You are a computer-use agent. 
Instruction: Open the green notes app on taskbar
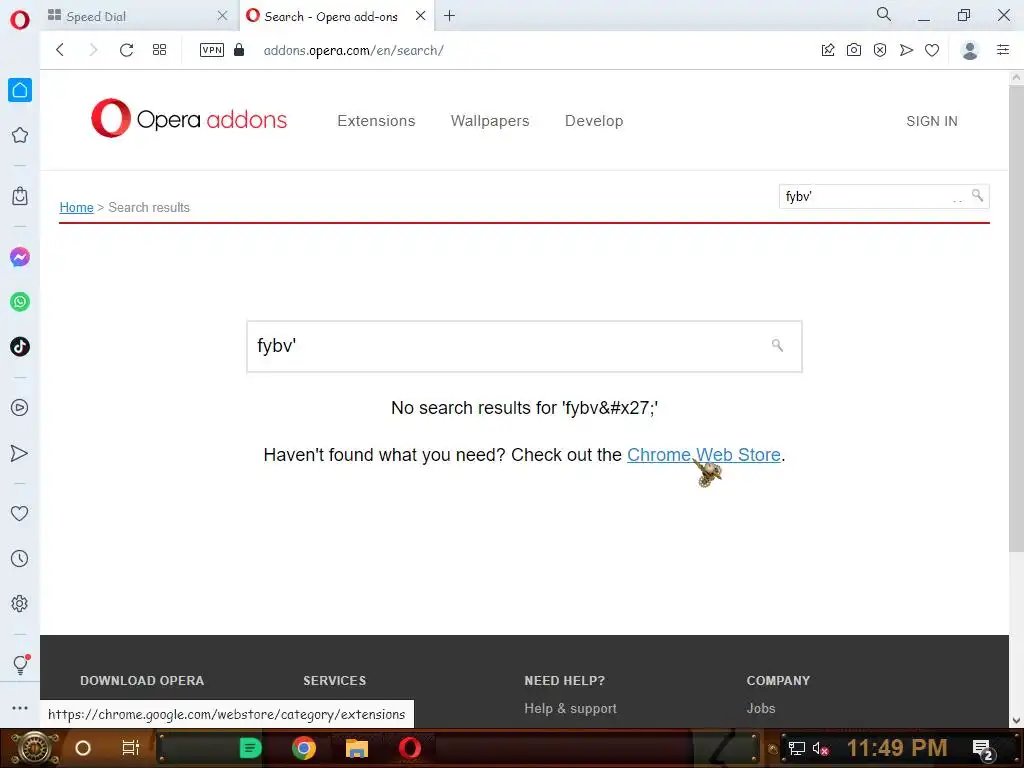click(250, 748)
